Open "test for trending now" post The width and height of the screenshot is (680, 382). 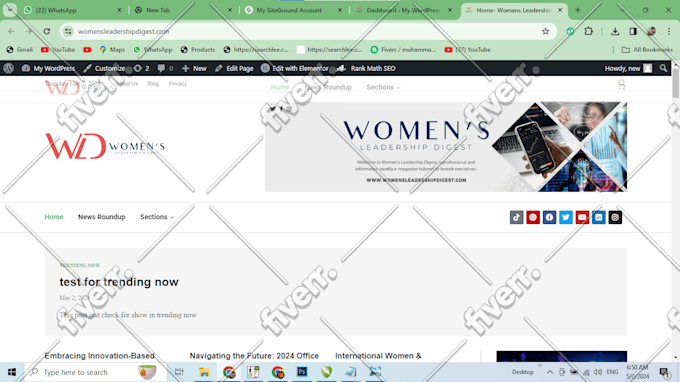tap(119, 282)
